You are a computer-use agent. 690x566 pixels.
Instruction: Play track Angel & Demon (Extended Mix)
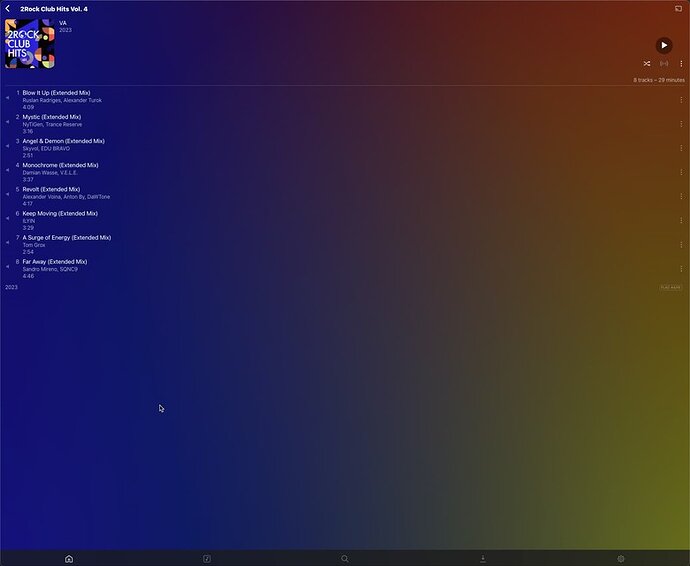(x=63, y=141)
